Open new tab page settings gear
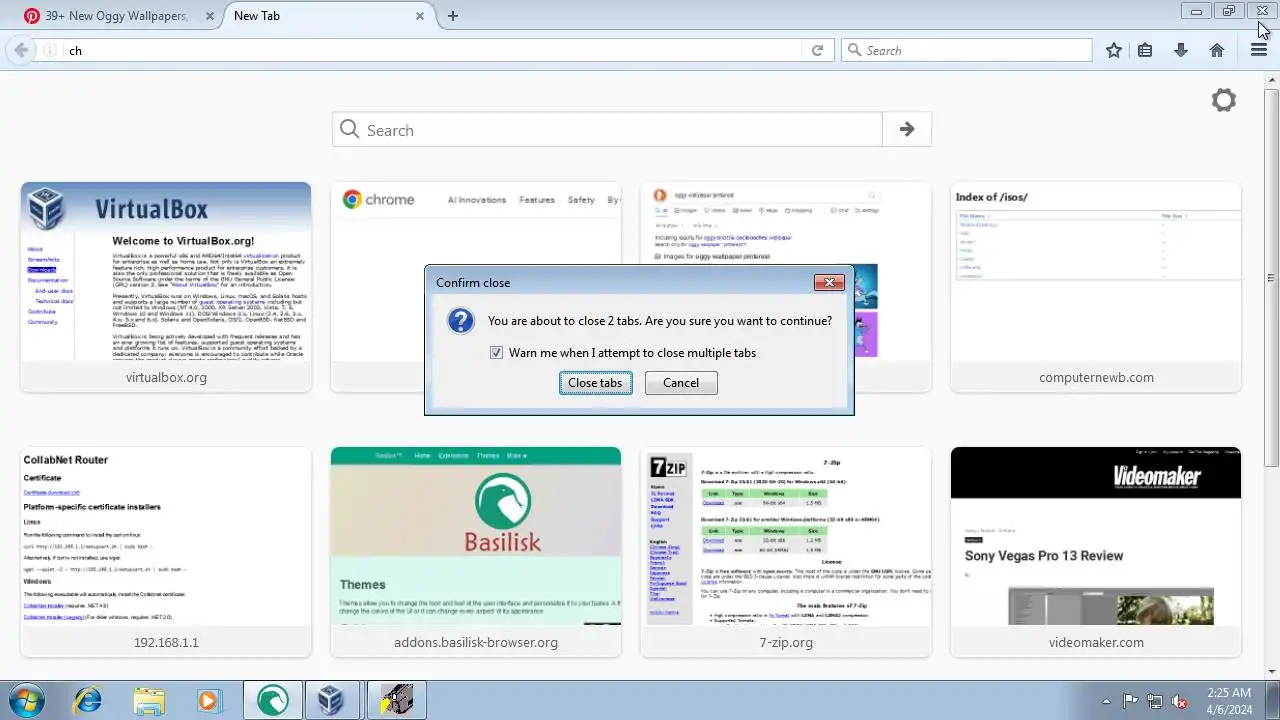This screenshot has height=720, width=1280. coord(1224,100)
